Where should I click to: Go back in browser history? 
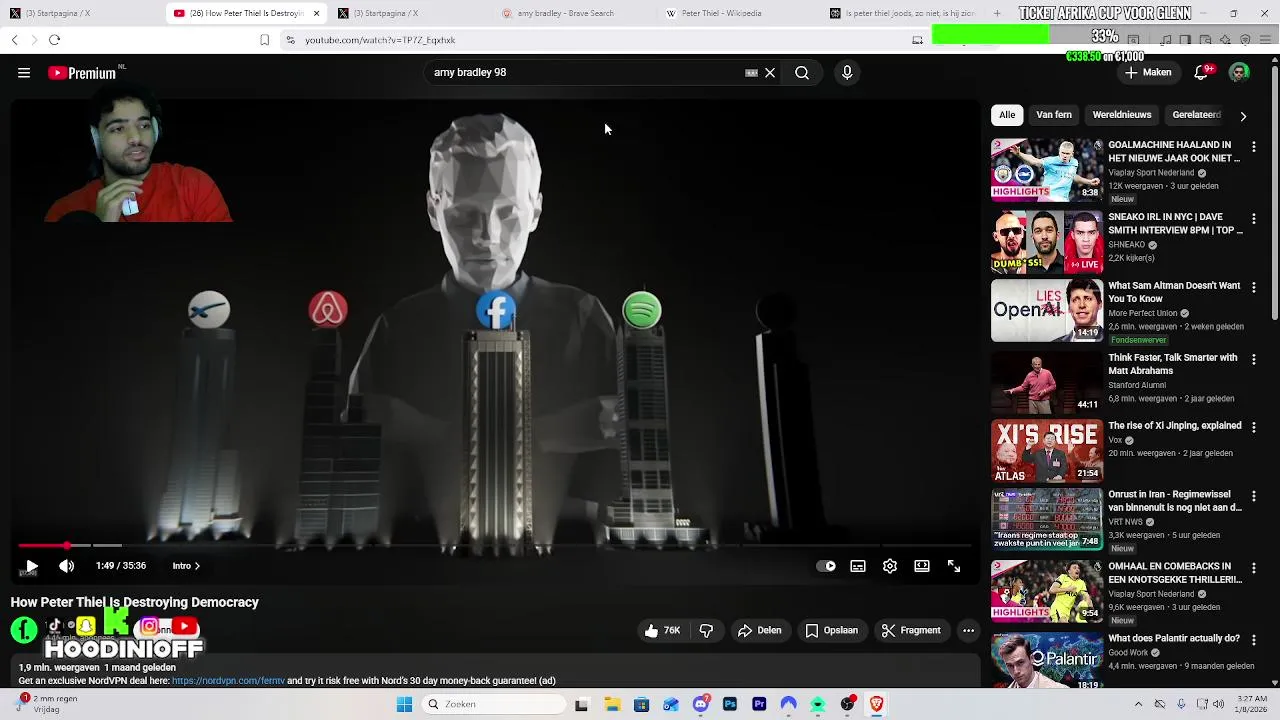pos(14,40)
